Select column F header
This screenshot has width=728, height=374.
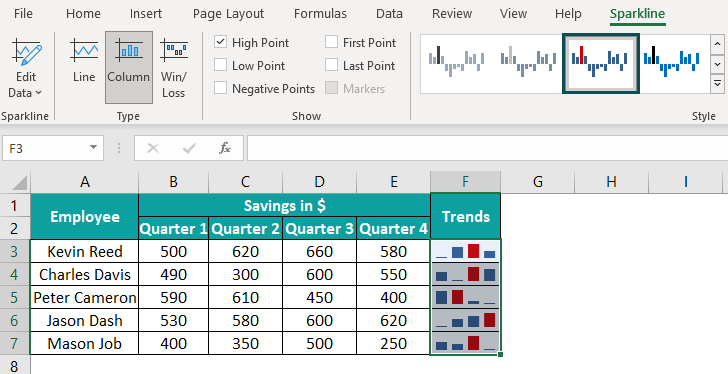coord(465,182)
